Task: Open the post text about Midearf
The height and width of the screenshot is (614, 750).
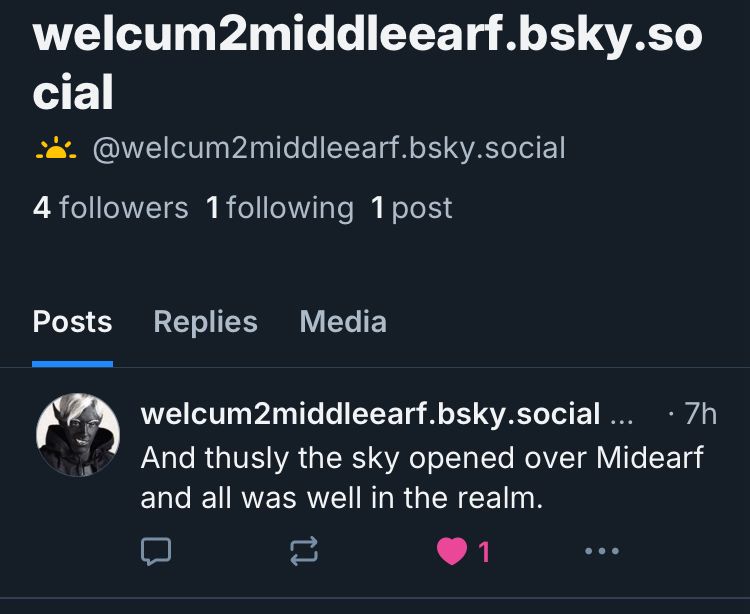Action: (x=422, y=478)
